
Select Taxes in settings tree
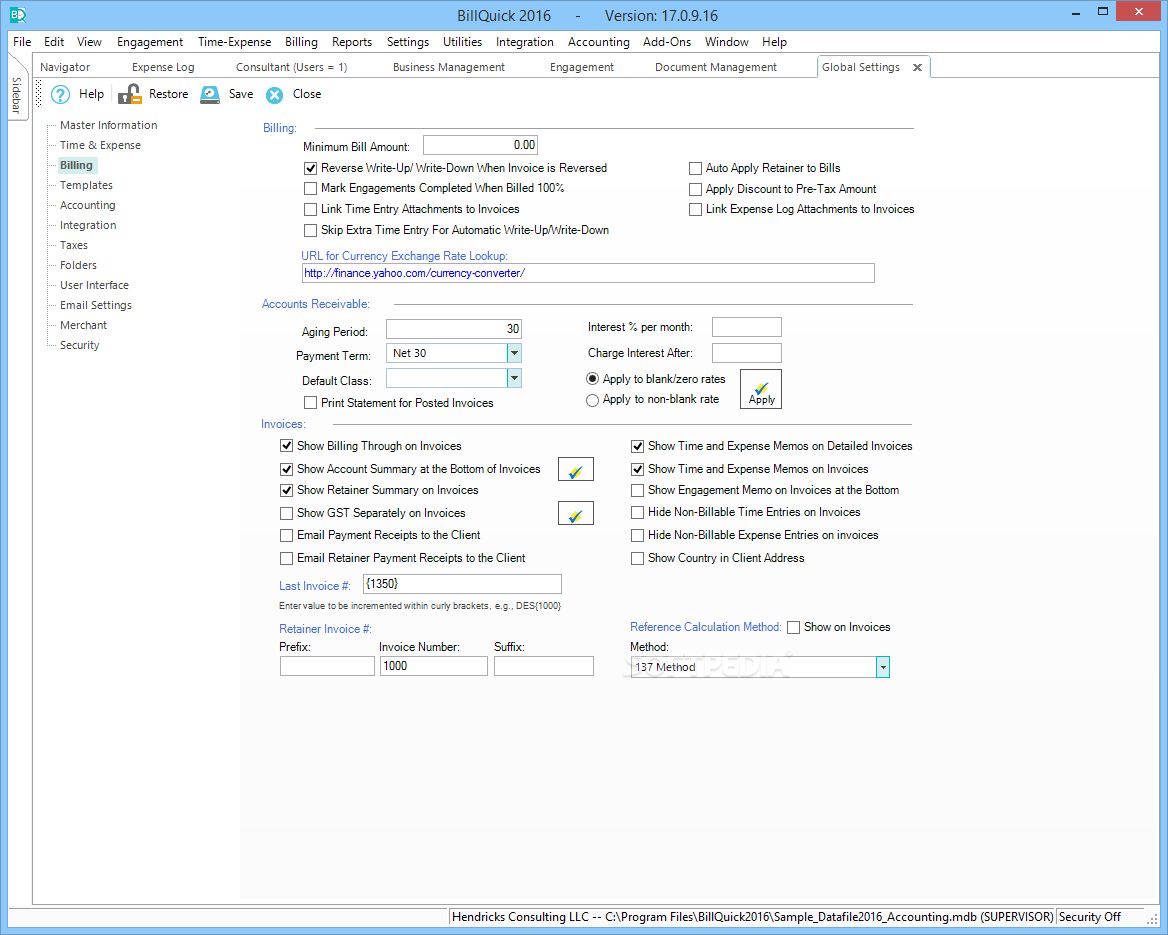pos(74,245)
